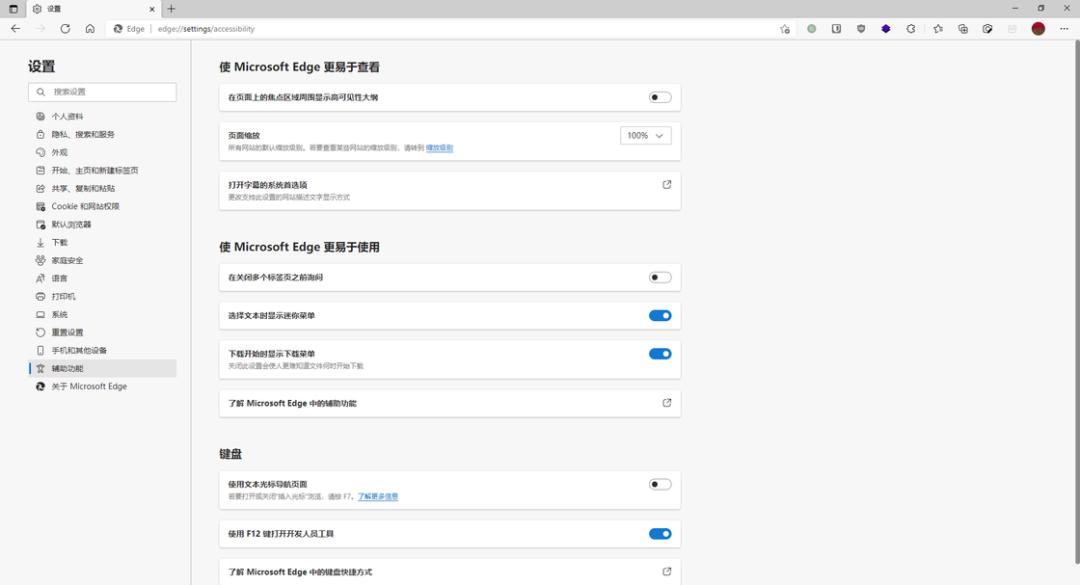Open 打印机 settings in the sidebar
Viewport: 1080px width, 585px height.
click(102, 296)
